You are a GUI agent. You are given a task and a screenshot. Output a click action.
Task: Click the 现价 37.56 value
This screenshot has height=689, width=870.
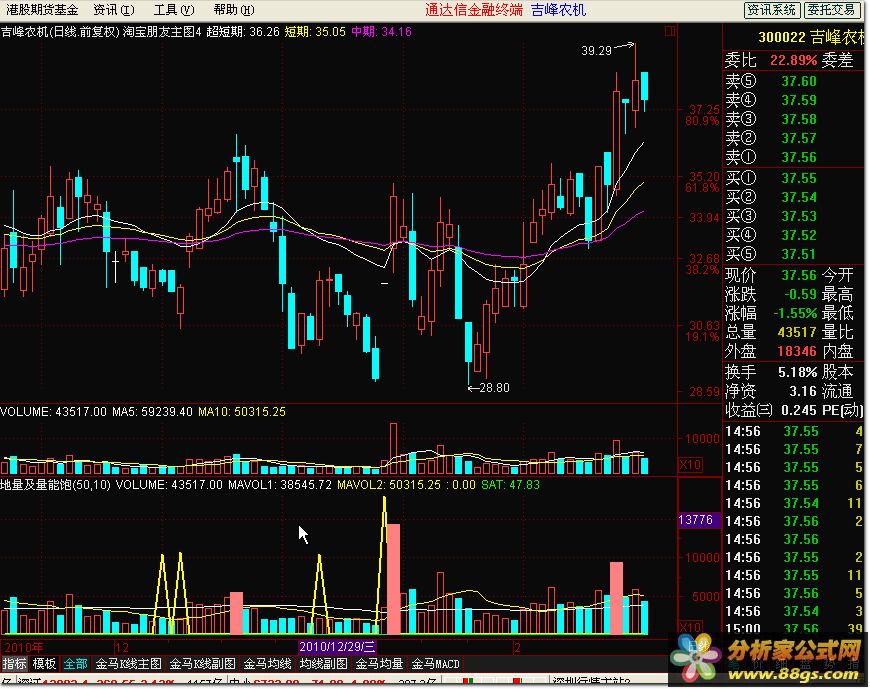point(799,275)
